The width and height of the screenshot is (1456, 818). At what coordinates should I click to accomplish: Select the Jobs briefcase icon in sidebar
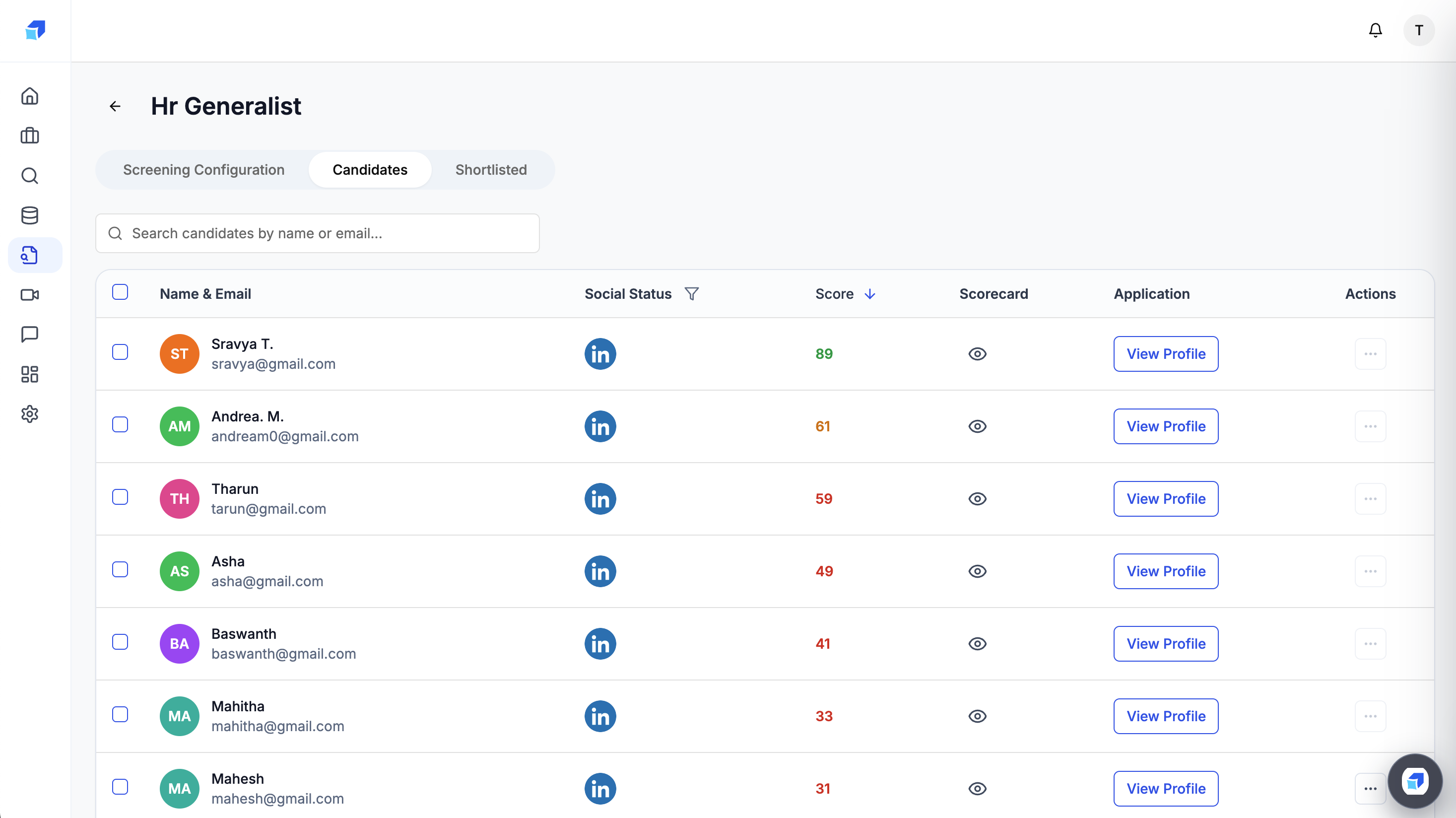click(29, 136)
